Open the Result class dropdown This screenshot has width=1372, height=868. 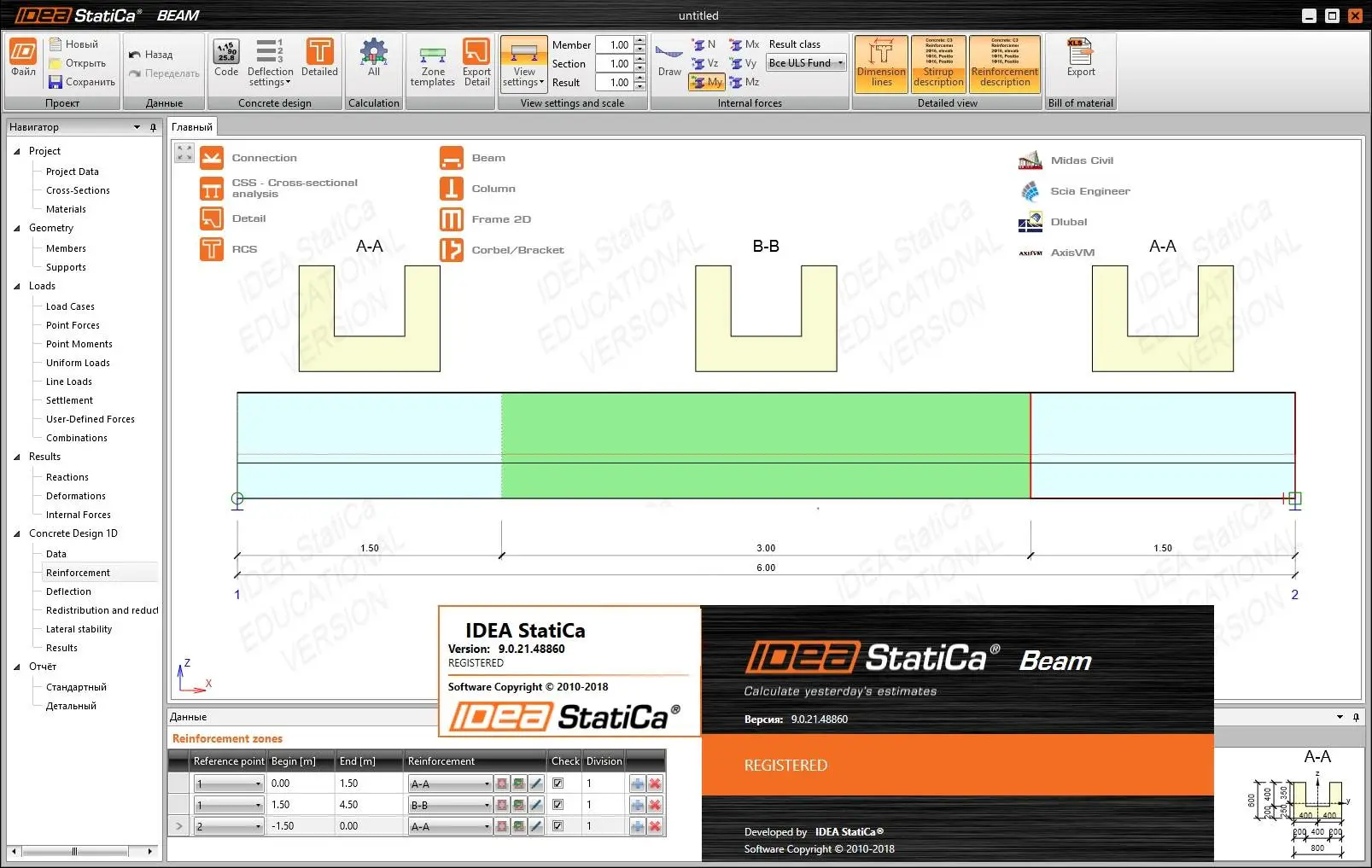[806, 63]
